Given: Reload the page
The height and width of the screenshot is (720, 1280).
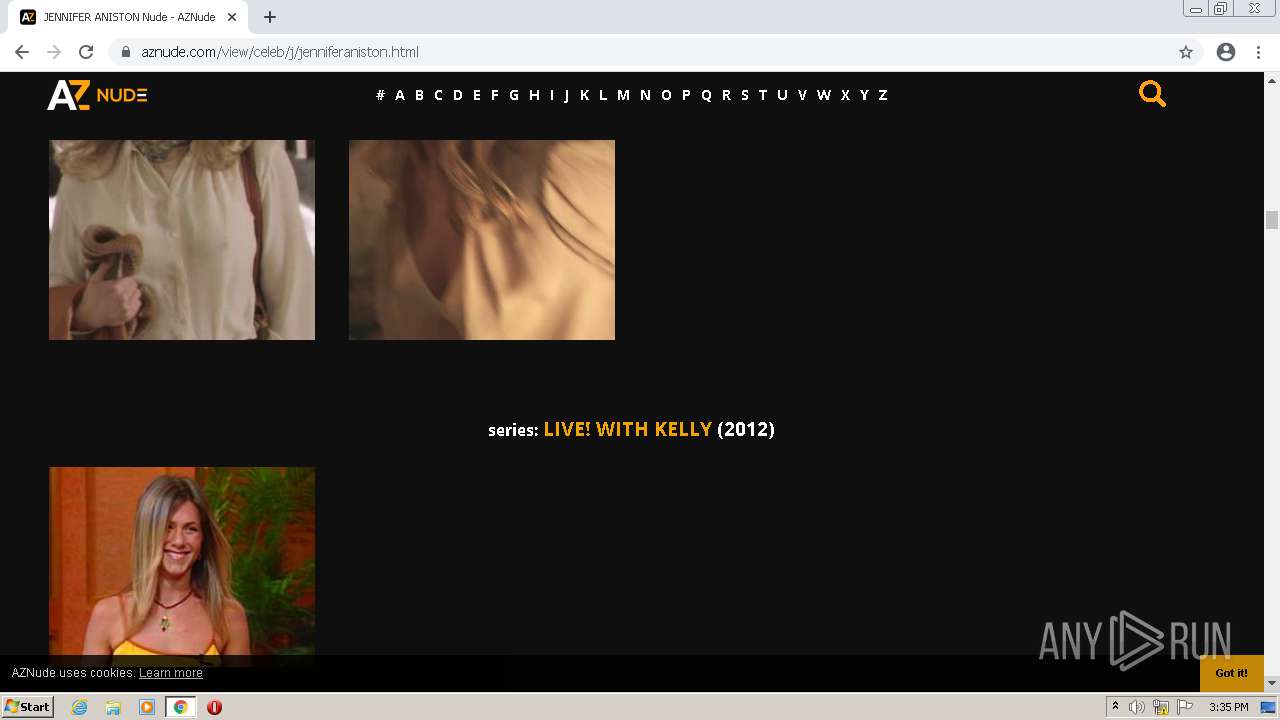Looking at the screenshot, I should click(86, 52).
